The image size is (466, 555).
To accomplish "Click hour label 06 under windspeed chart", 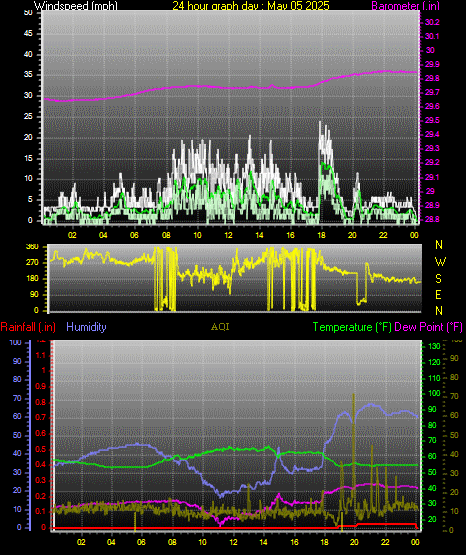I will click(x=134, y=235).
